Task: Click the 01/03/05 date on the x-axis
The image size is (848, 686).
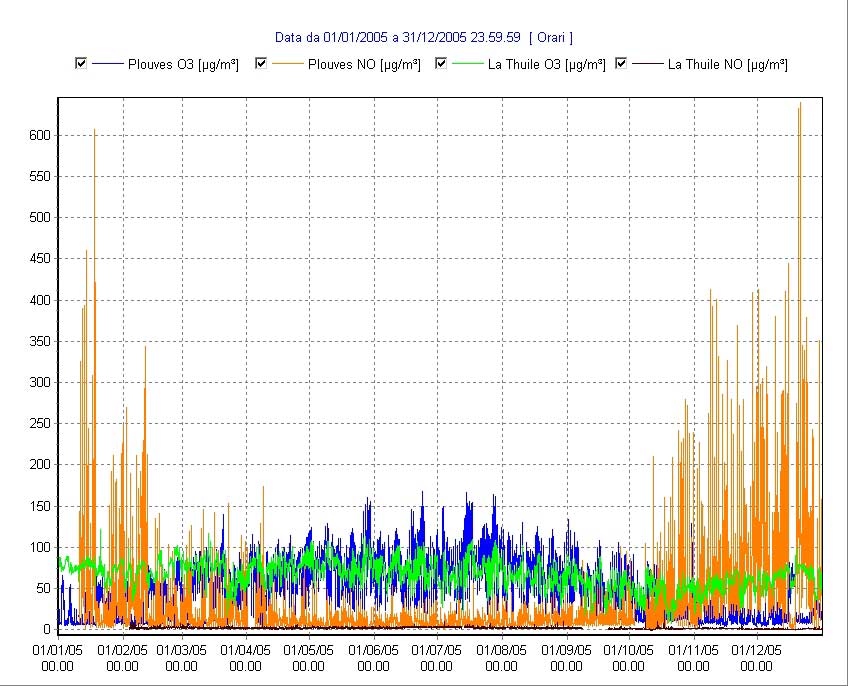Action: 181,650
